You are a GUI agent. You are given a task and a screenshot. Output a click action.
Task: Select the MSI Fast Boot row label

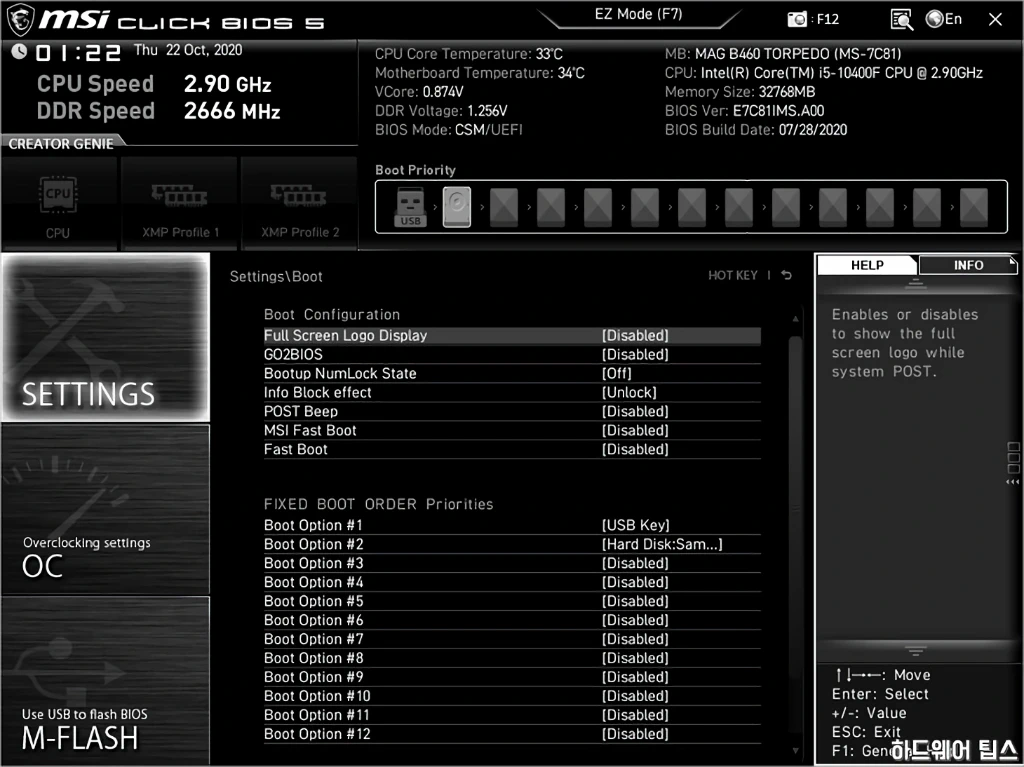310,431
